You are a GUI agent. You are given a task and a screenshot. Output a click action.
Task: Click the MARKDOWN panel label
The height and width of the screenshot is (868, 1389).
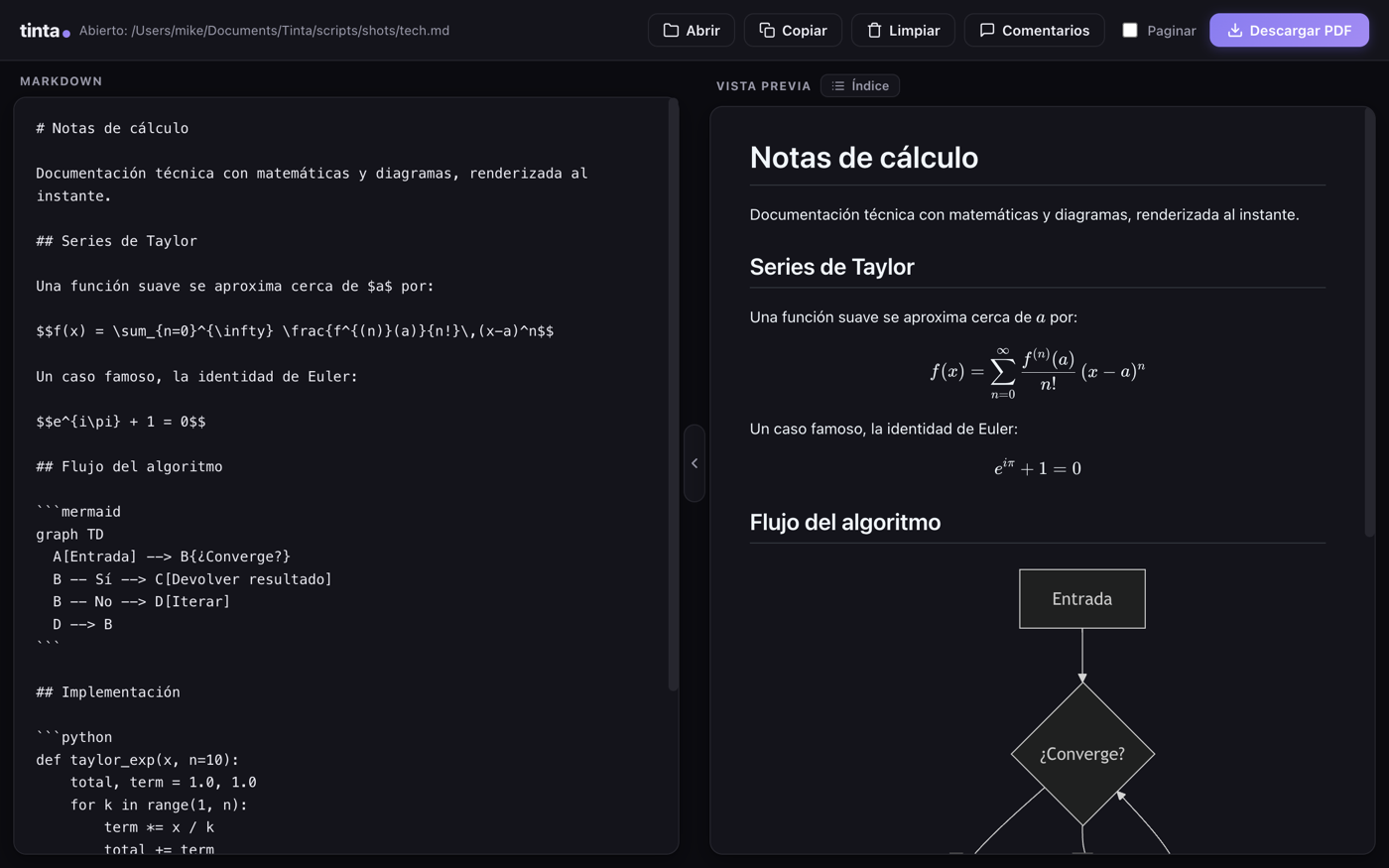point(61,81)
